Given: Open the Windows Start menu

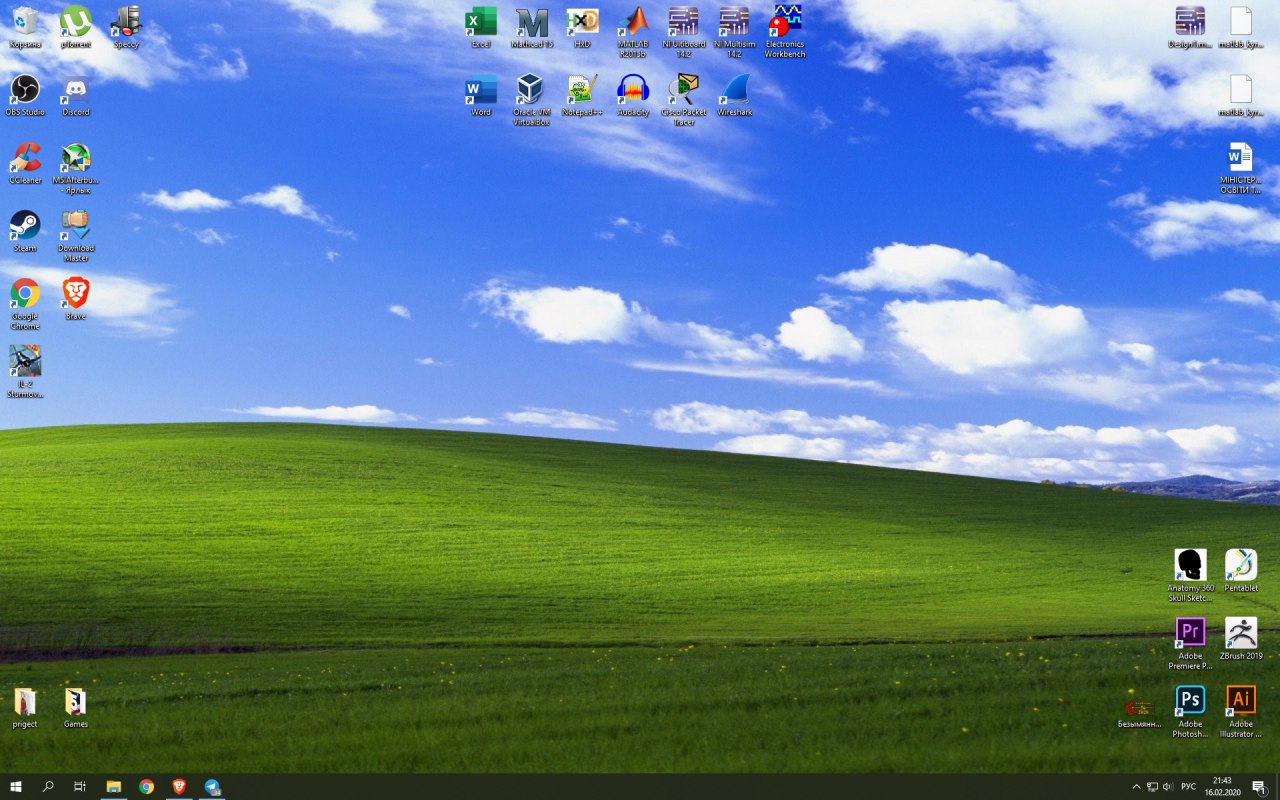Looking at the screenshot, I should 16,787.
